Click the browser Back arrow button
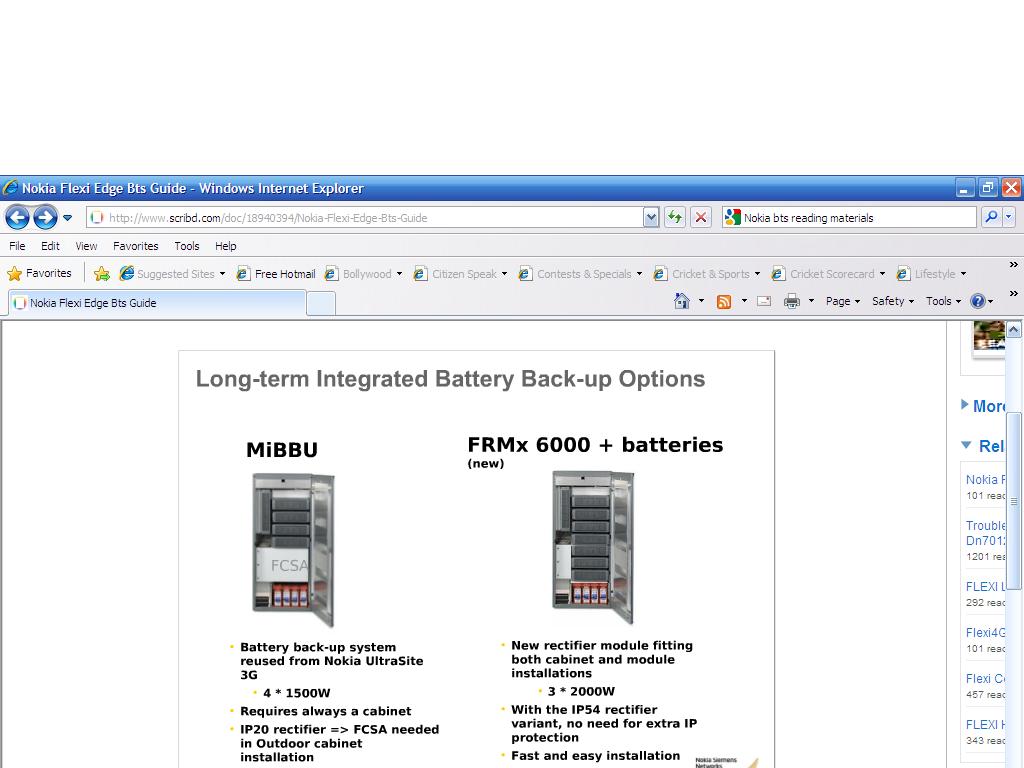The width and height of the screenshot is (1024, 768). click(17, 217)
